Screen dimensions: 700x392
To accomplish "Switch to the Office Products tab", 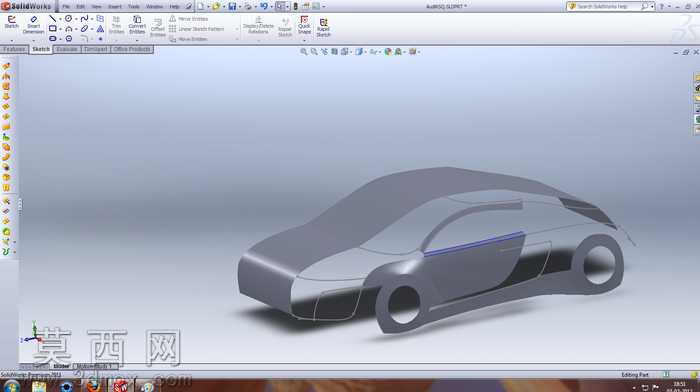I will pyautogui.click(x=132, y=49).
